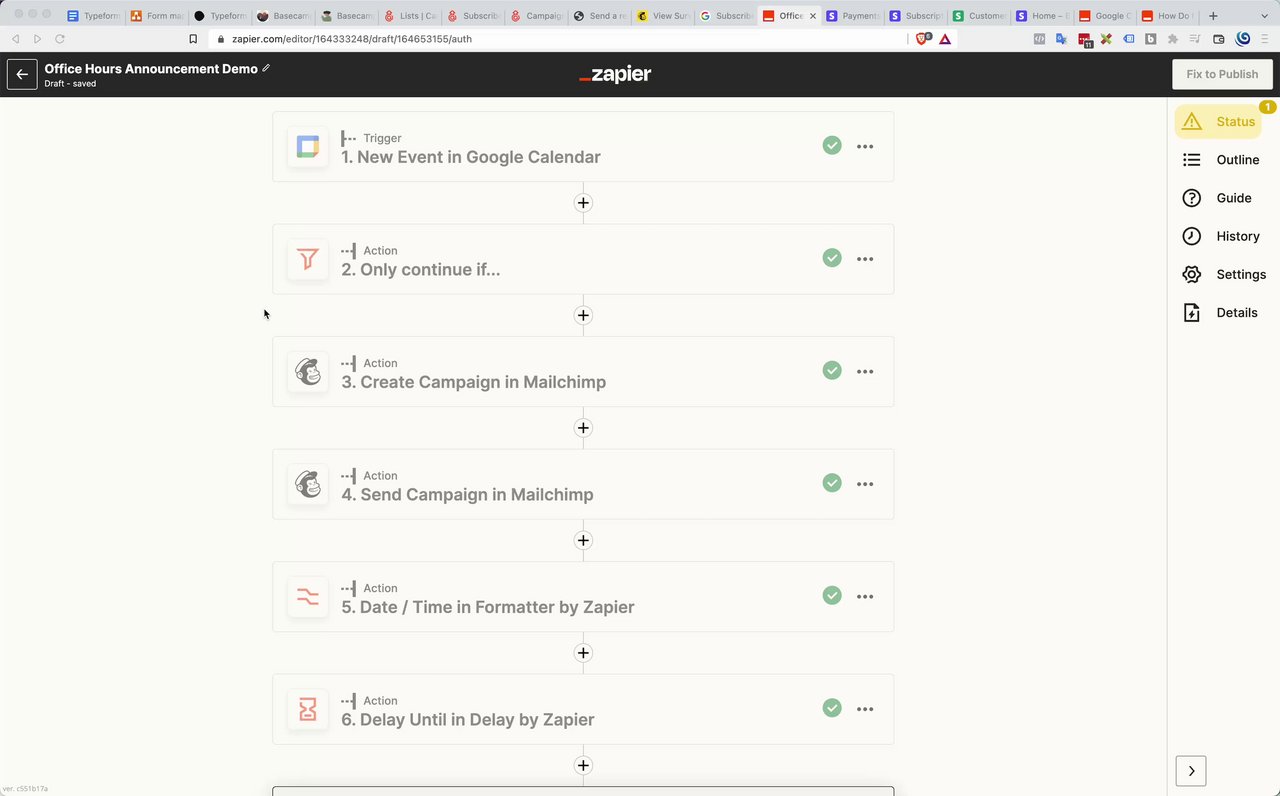The image size is (1280, 796).
Task: Click the Filter step funnel icon
Action: pyautogui.click(x=307, y=259)
